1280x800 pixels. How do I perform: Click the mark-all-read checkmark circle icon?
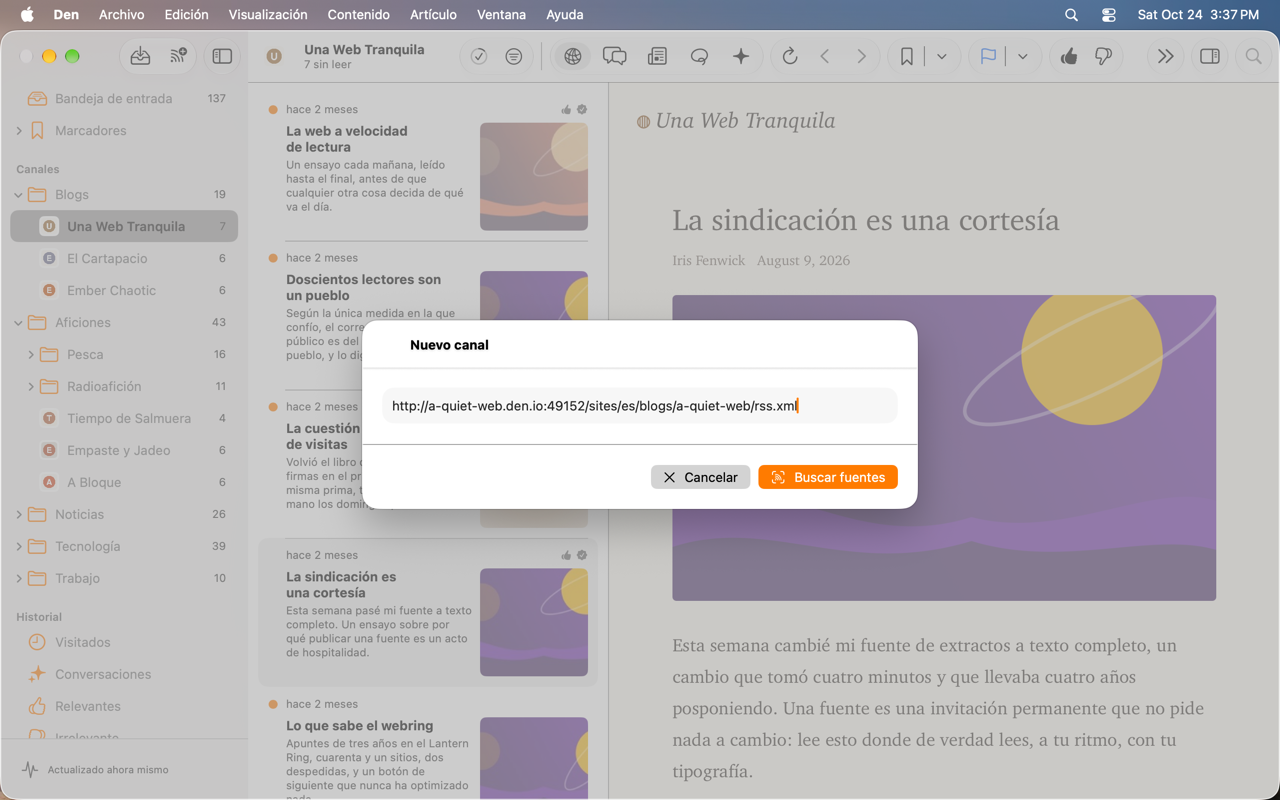[x=479, y=57]
